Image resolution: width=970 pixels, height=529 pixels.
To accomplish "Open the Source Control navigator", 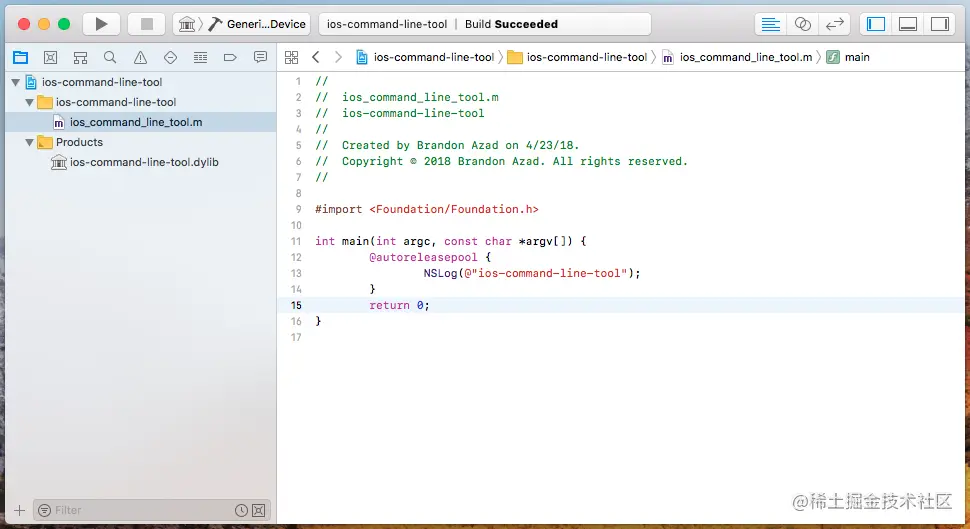I will coord(50,58).
